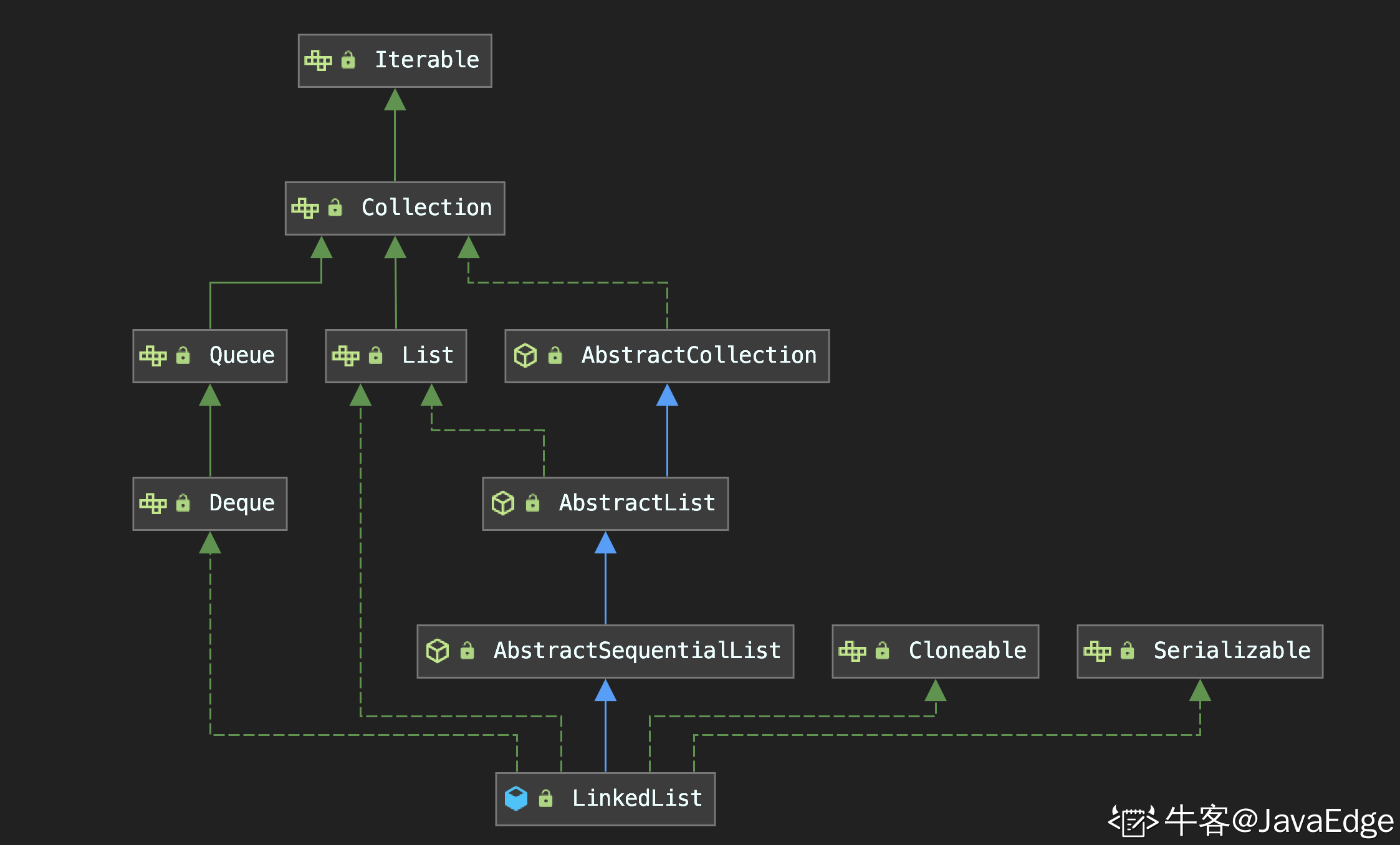Viewport: 1400px width, 845px height.
Task: Select the AbstractCollection class label
Action: click(699, 356)
